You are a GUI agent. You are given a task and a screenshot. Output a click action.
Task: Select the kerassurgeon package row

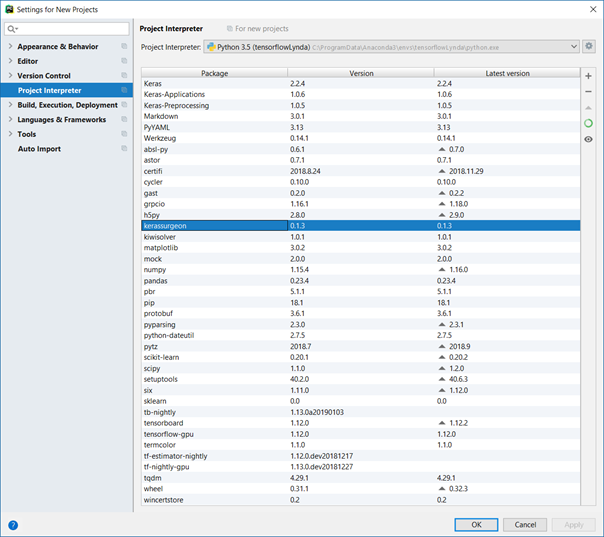tap(361, 226)
